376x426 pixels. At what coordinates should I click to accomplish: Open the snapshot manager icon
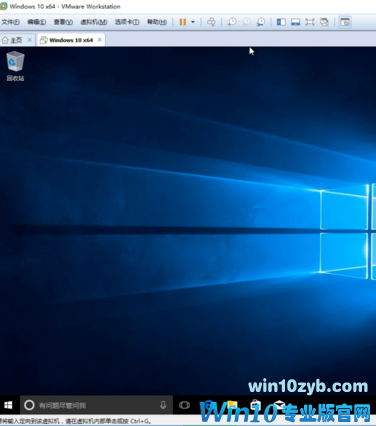tap(261, 22)
